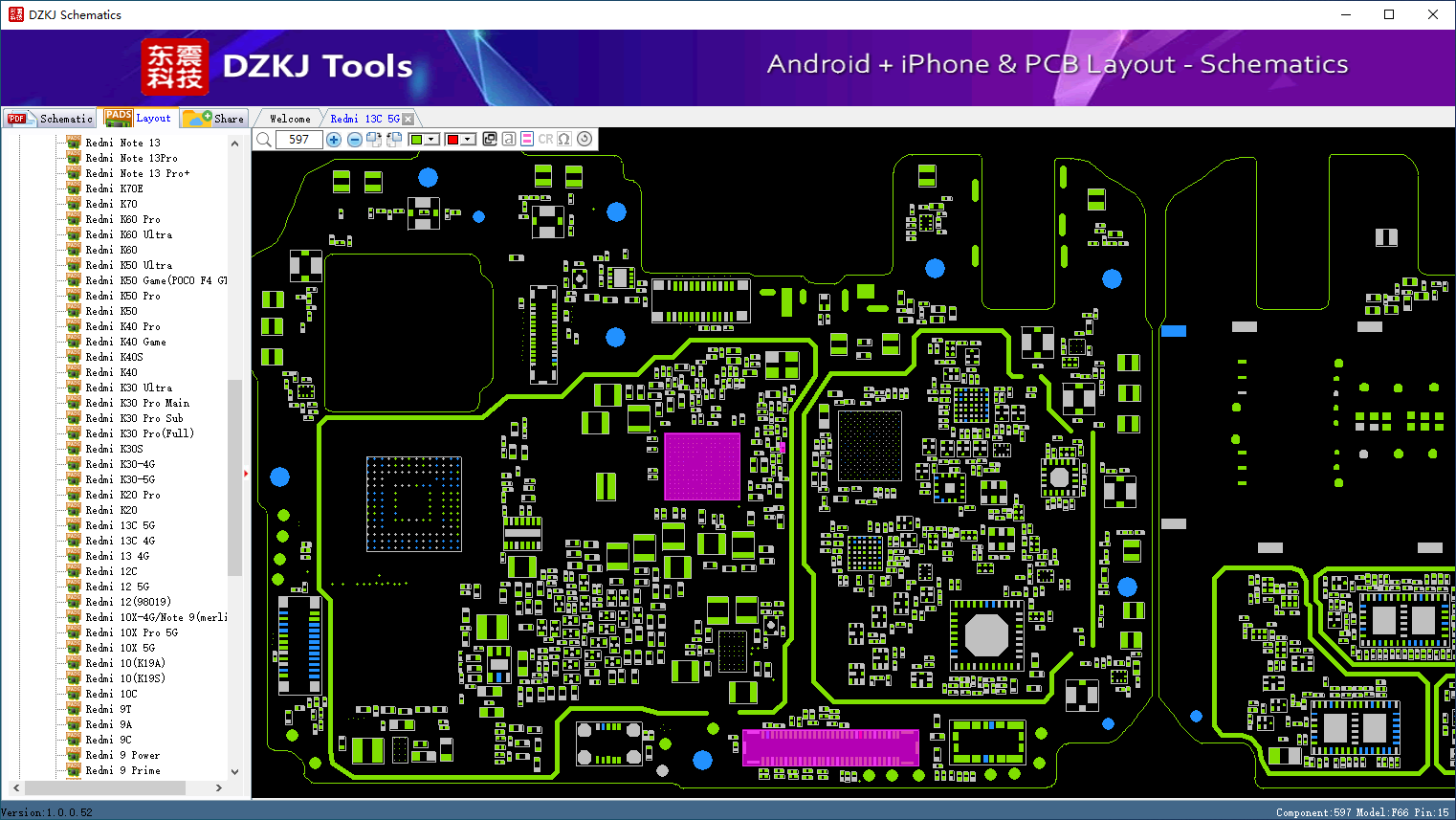1456x820 pixels.
Task: Select Redmi K30-5G entry
Action: [x=120, y=479]
